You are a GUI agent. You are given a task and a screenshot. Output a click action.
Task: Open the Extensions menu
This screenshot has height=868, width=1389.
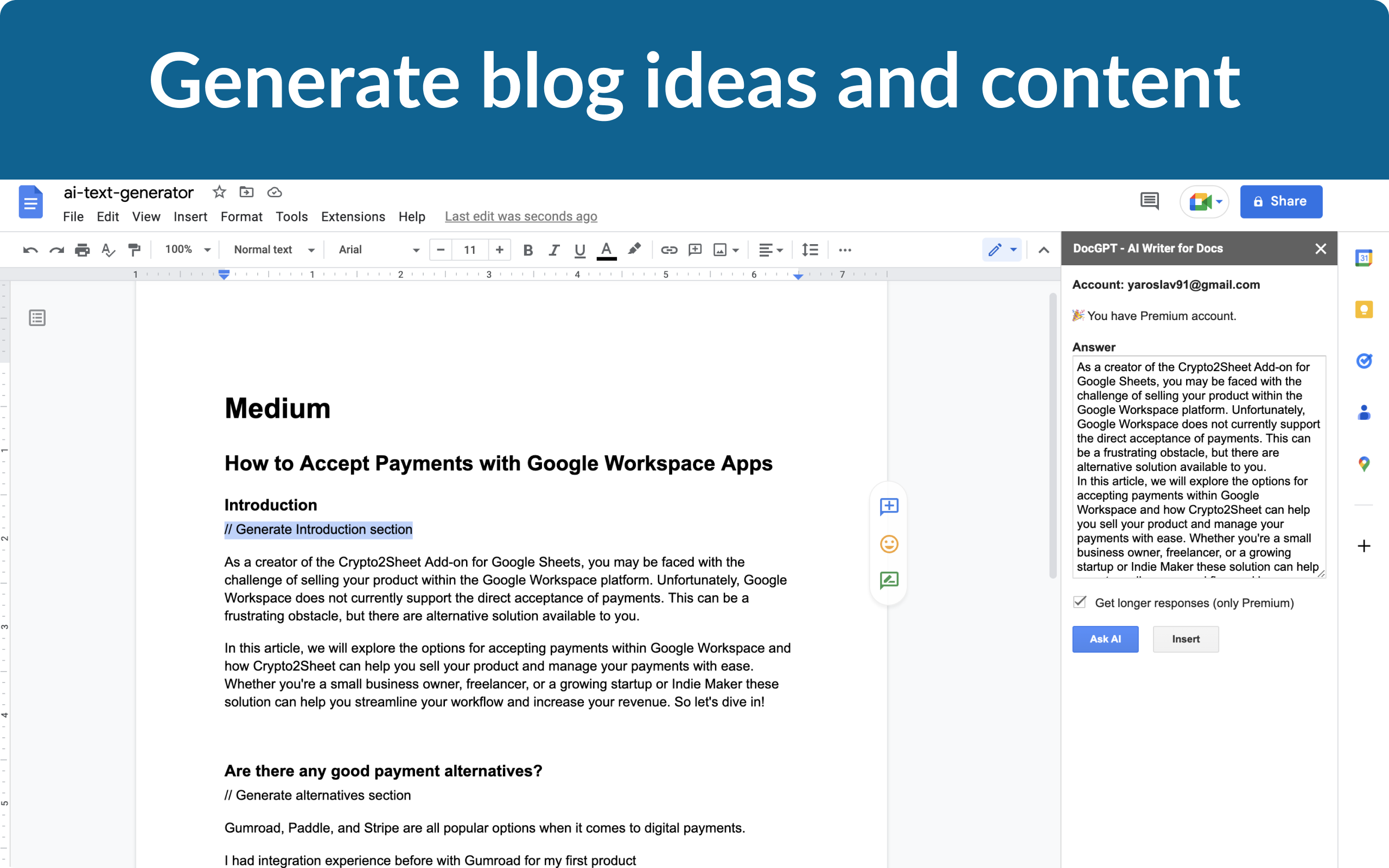[x=353, y=216]
